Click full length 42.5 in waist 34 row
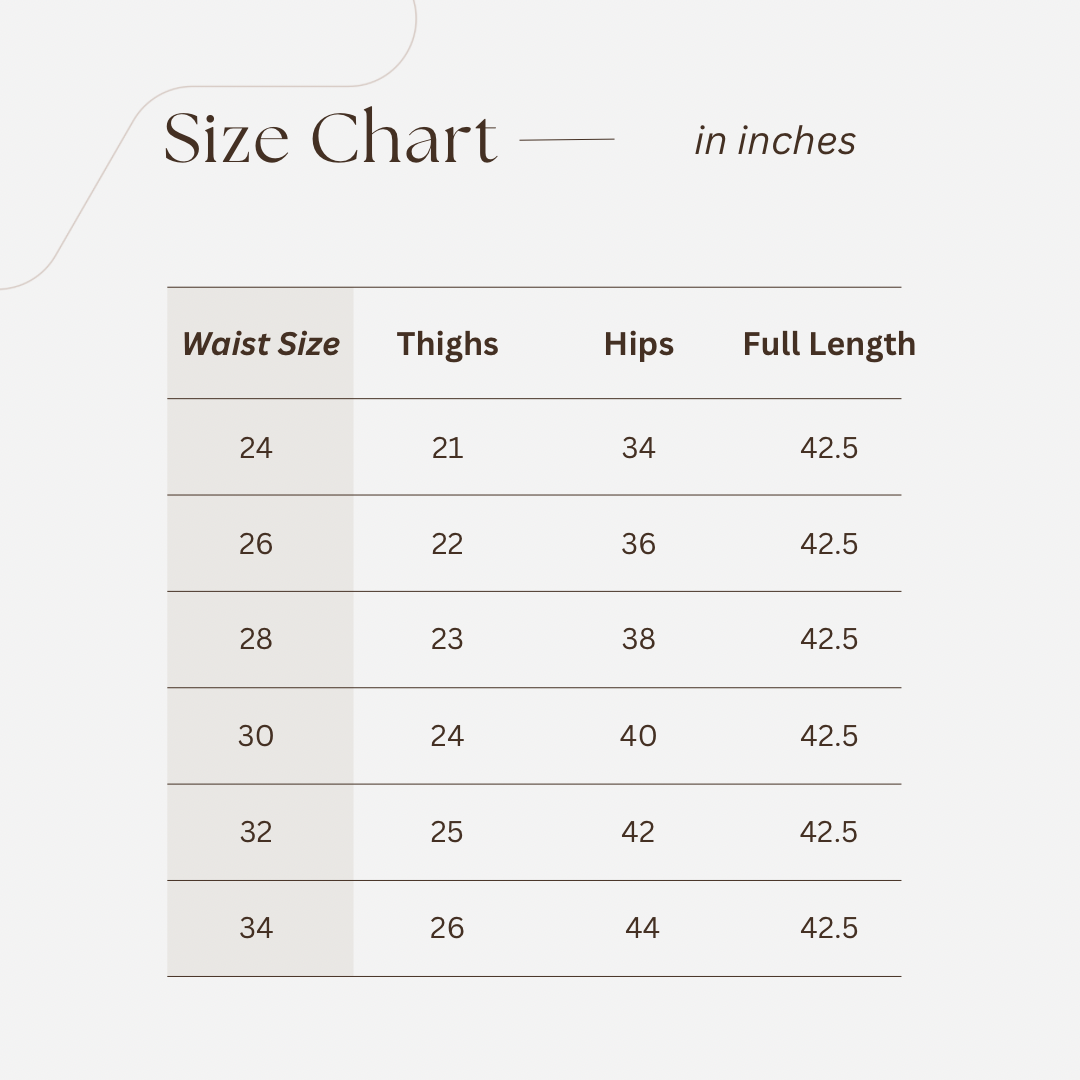The image size is (1080, 1080). click(x=829, y=928)
